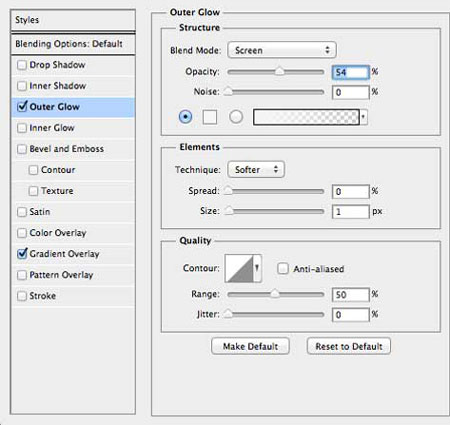
Task: Click the glow gradient preview bar
Action: tap(306, 117)
